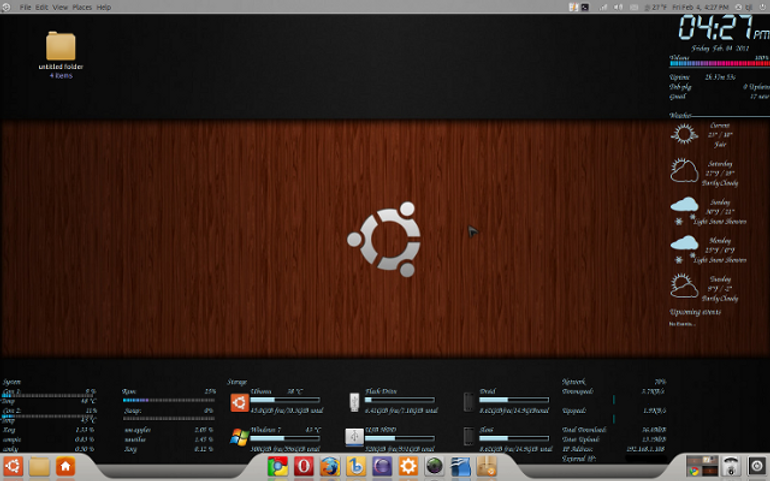Open the volume speaker indicator in top panel

[x=618, y=7]
